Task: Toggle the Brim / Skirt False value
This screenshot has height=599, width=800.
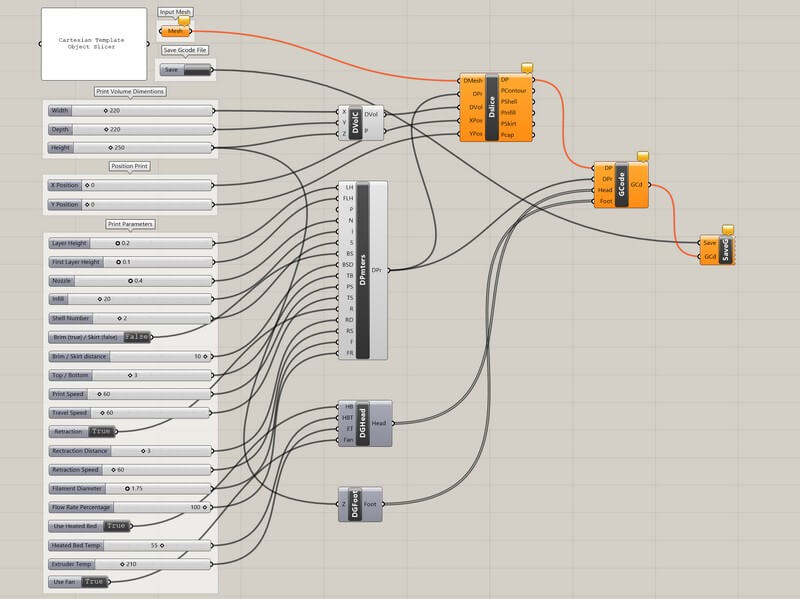Action: point(138,337)
